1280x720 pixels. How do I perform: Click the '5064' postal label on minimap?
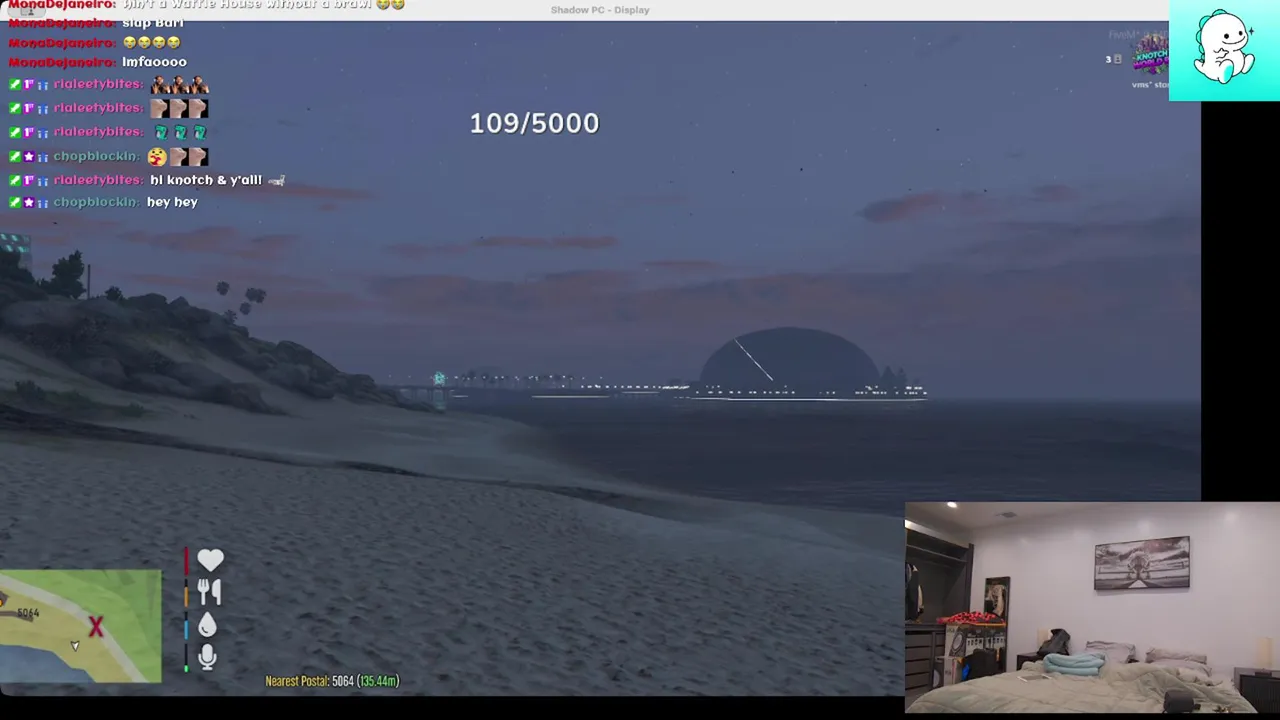28,612
